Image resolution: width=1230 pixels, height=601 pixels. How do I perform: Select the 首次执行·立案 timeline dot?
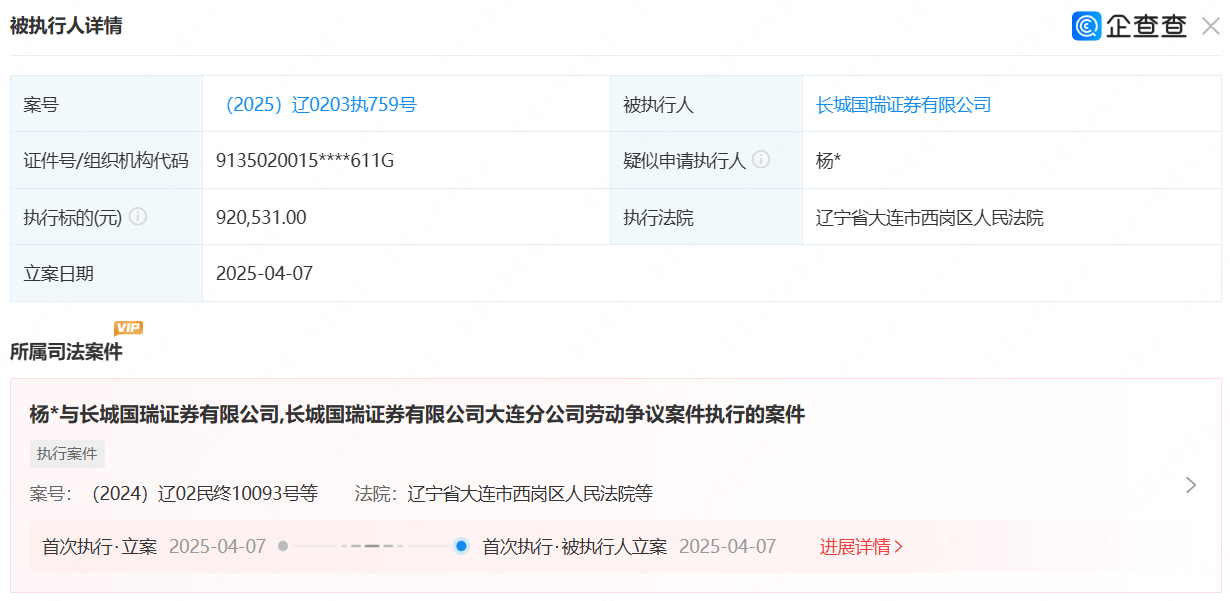pyautogui.click(x=283, y=546)
